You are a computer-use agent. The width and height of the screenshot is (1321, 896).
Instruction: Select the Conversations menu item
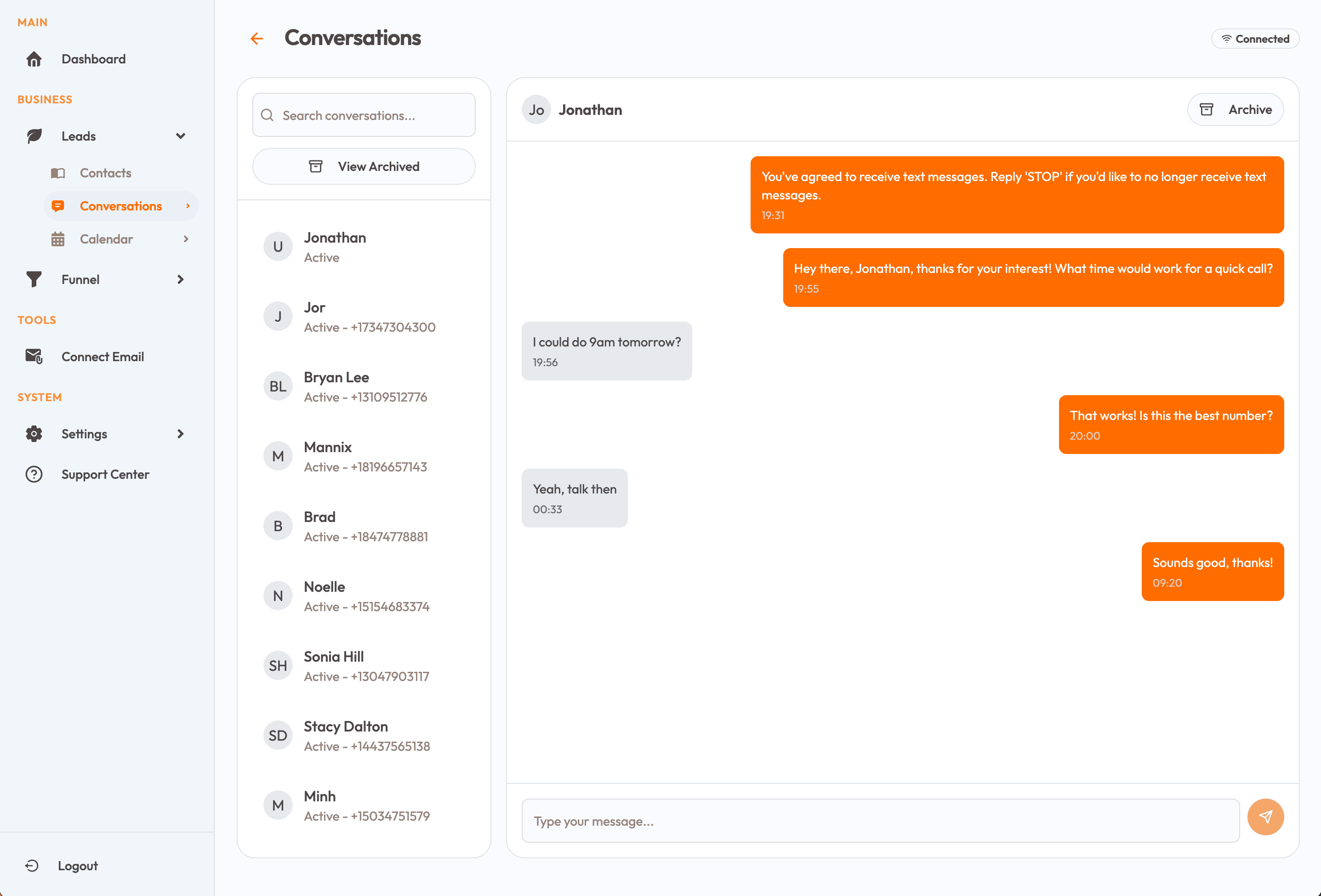pos(120,206)
